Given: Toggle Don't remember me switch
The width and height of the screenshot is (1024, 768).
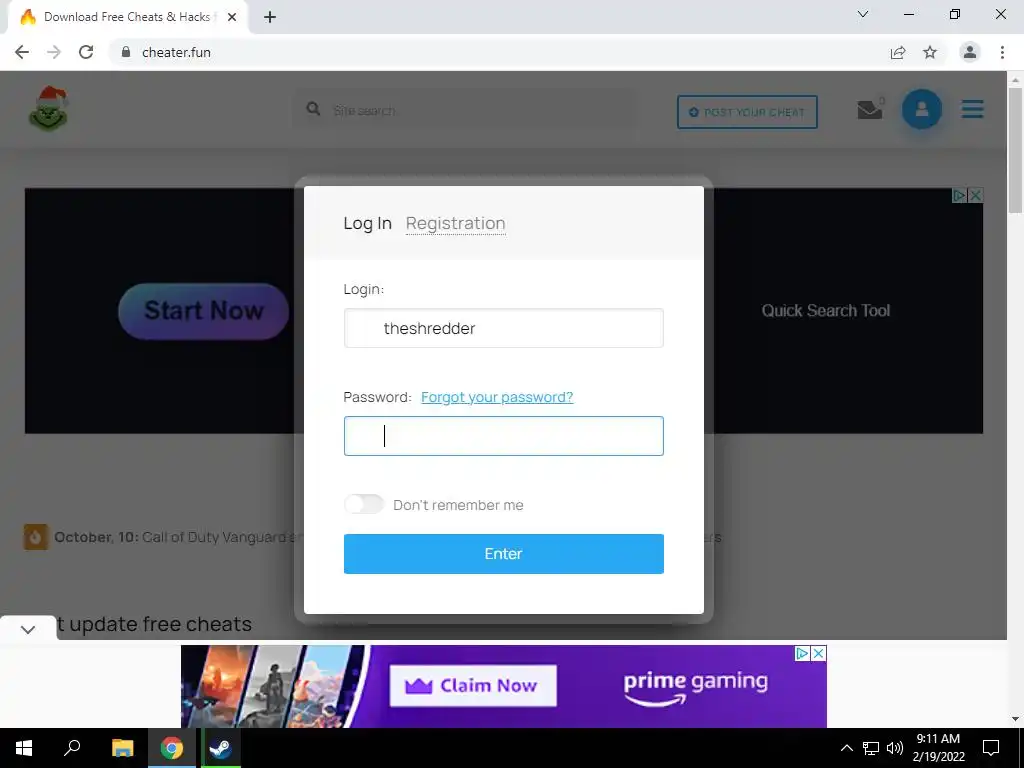Looking at the screenshot, I should 364,504.
